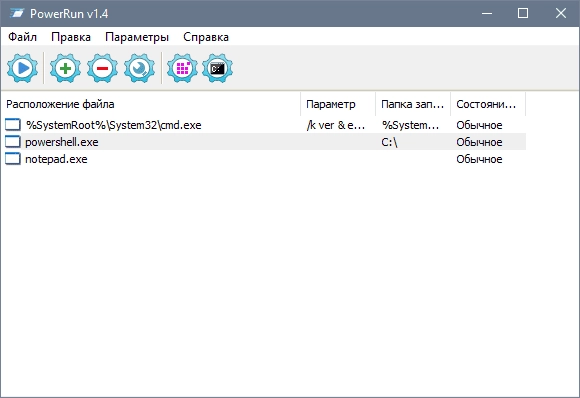Select the %SystemRoot%\System32\cmd.exe row
This screenshot has width=580, height=398.
click(264, 125)
